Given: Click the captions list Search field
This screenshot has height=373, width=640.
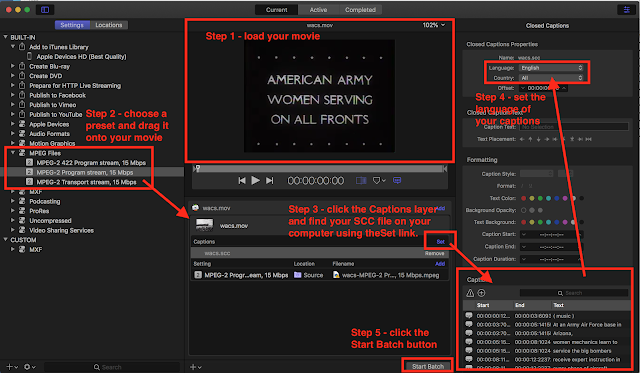Looking at the screenshot, I should point(574,293).
